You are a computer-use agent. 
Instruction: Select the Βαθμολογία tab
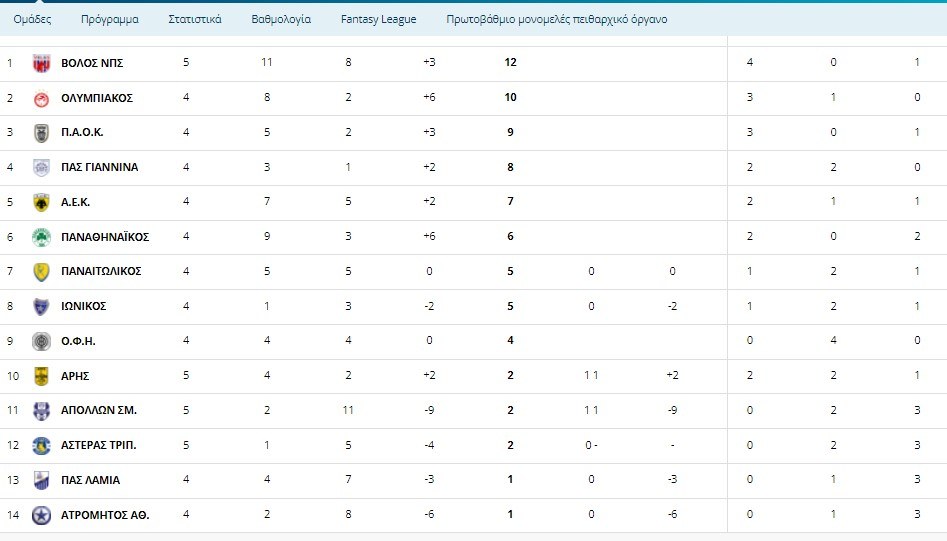coord(281,19)
